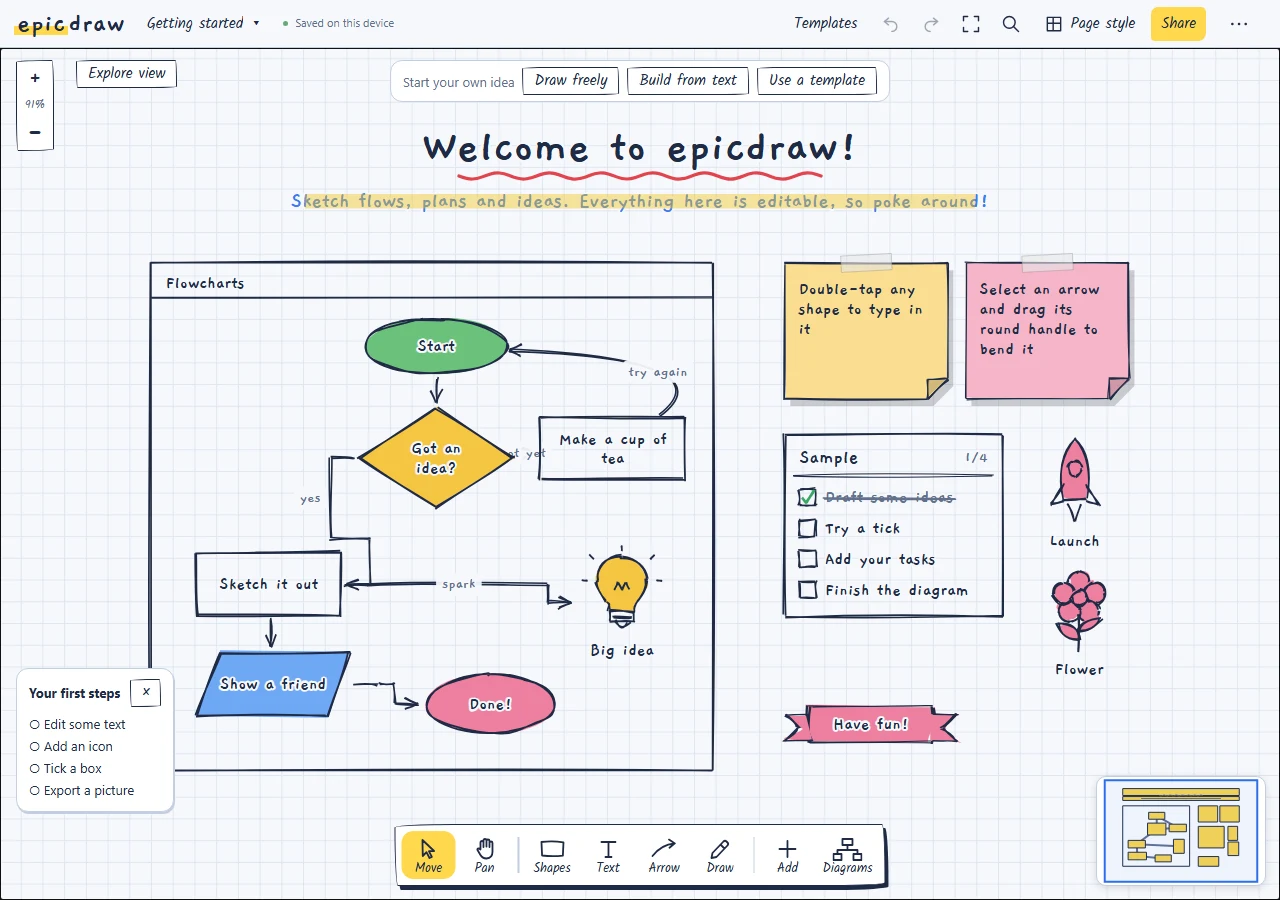Click the Add an icon step
Screen dimensions: 1280x900
[x=71, y=746]
